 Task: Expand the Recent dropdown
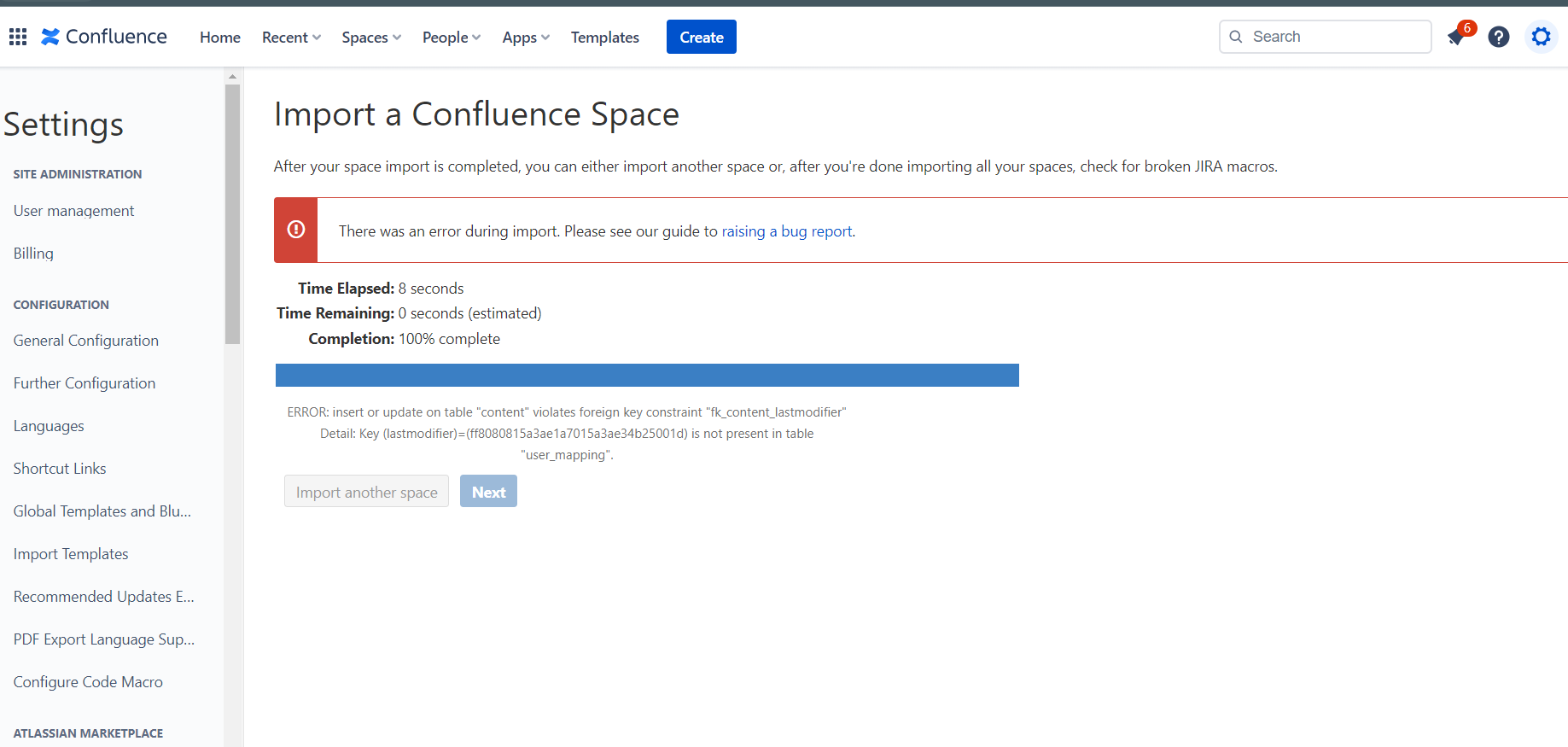tap(292, 38)
